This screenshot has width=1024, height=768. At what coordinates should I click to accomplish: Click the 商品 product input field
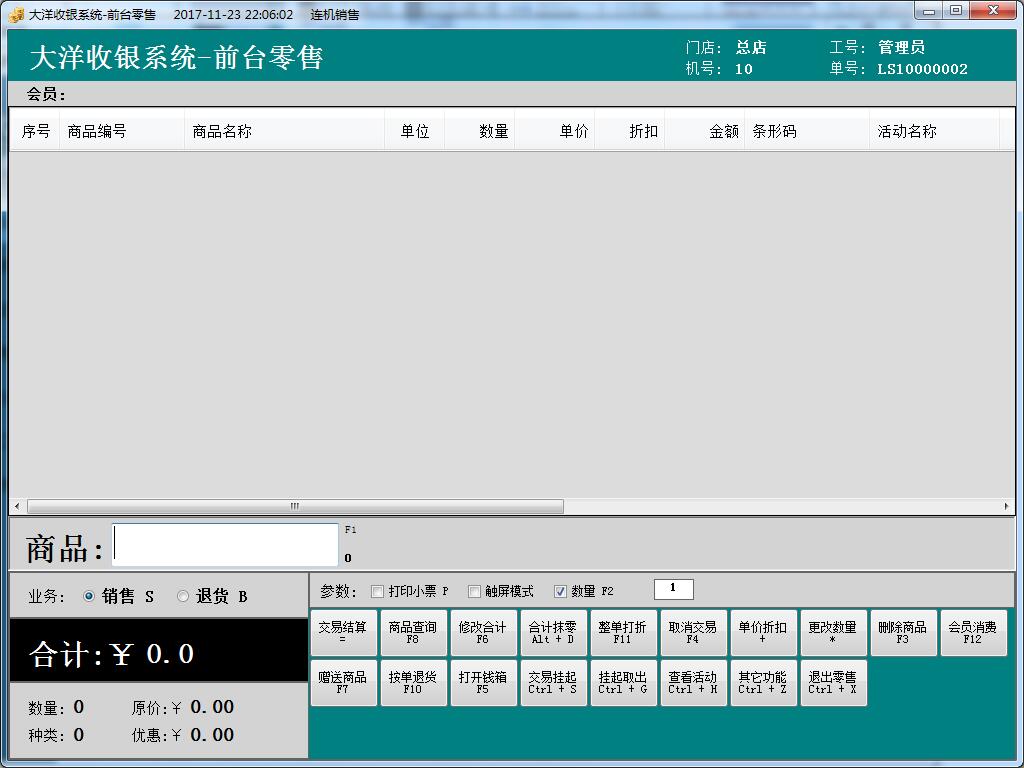(x=226, y=545)
